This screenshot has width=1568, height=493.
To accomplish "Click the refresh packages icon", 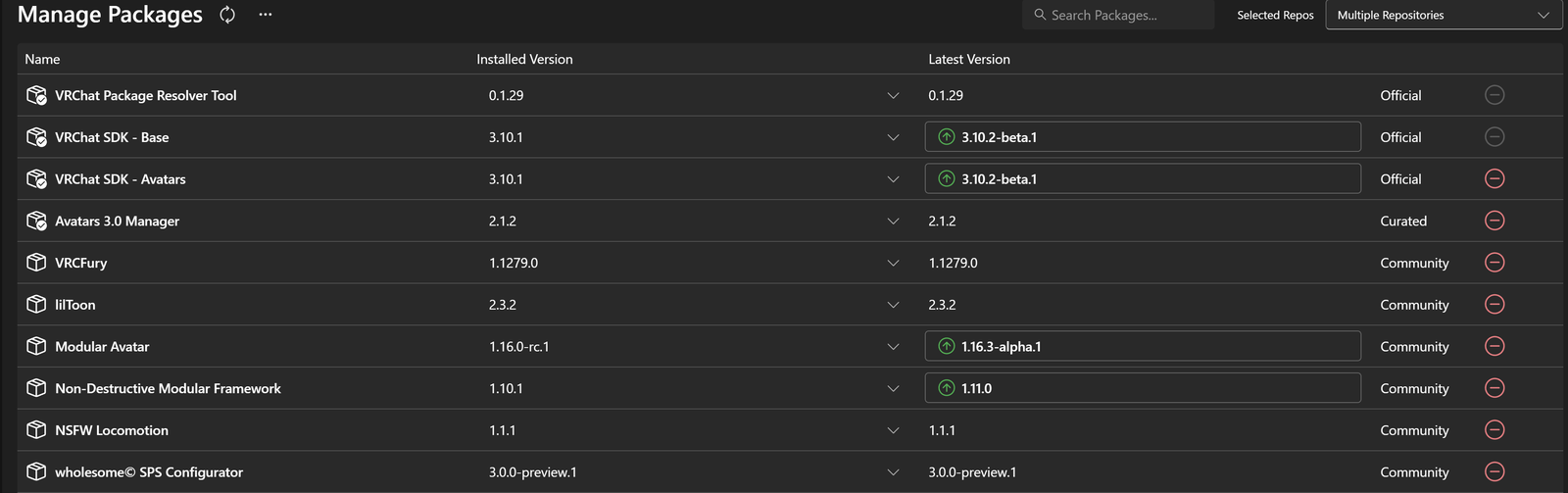I will 227,15.
